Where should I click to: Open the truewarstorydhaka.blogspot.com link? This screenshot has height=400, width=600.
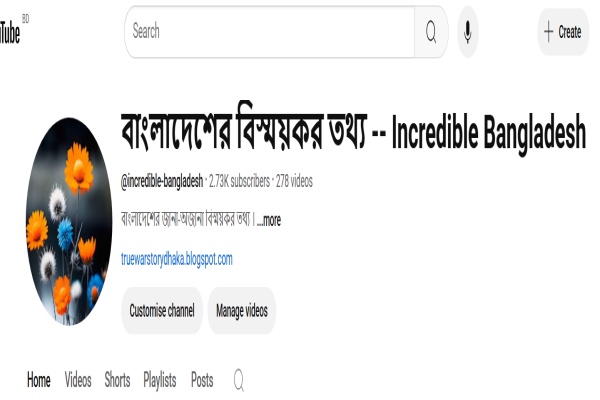coord(177,259)
